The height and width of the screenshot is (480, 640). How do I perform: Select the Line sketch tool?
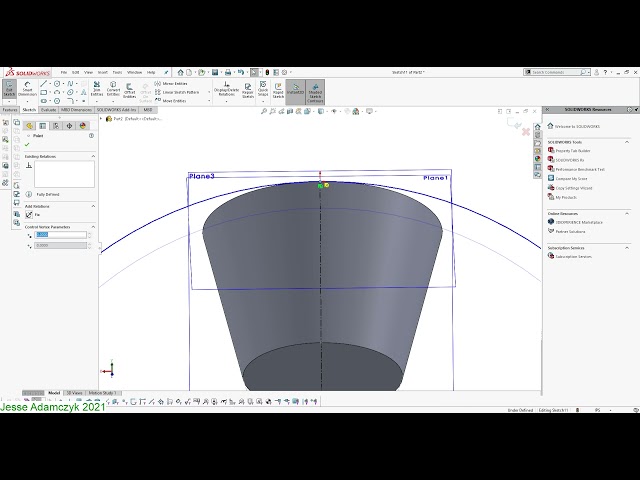[44, 83]
